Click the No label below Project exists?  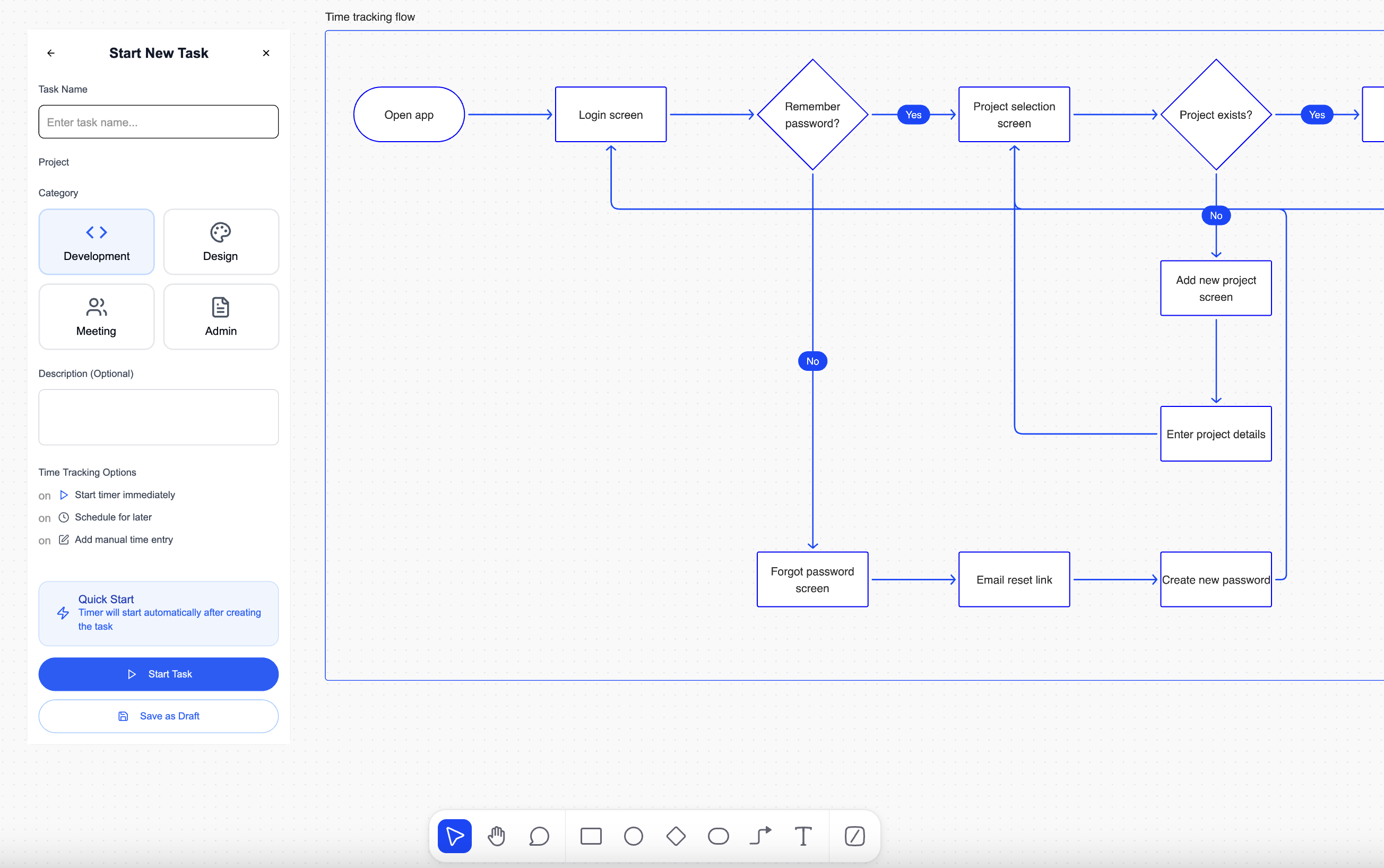1216,216
